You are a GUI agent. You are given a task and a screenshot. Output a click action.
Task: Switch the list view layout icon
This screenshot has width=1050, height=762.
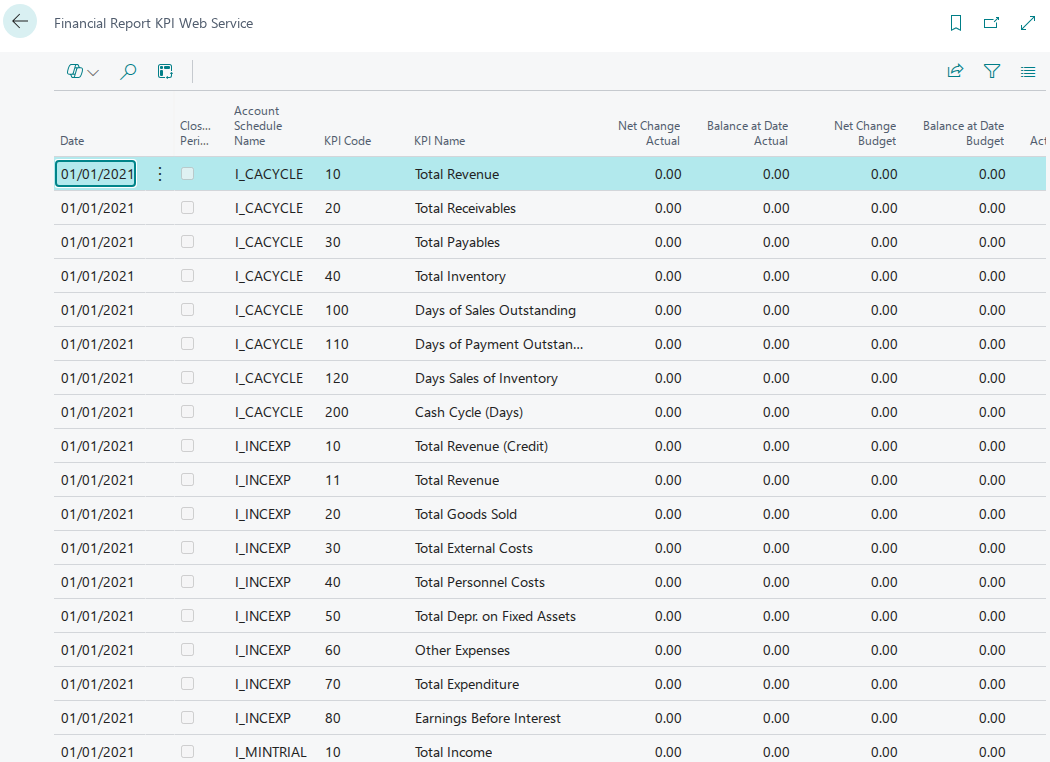click(x=1028, y=72)
